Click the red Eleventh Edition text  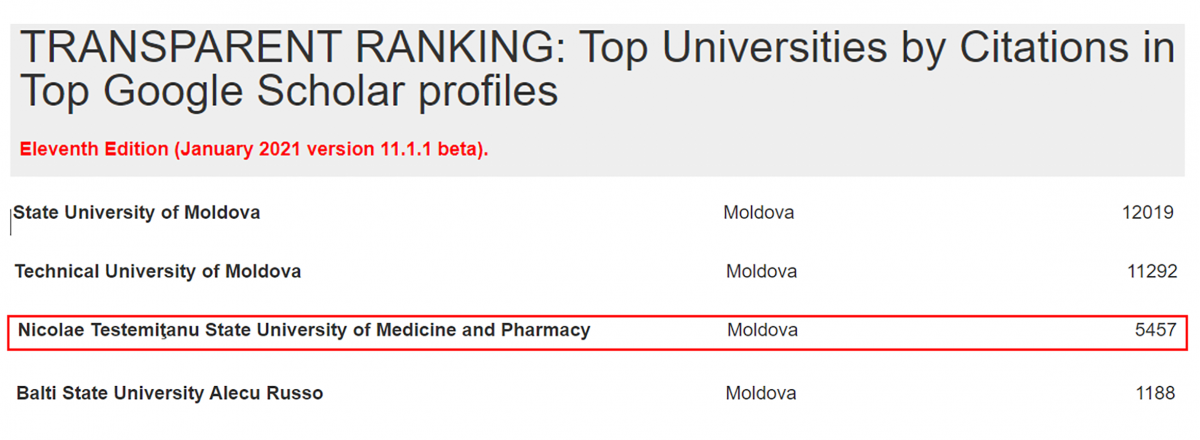tap(94, 149)
